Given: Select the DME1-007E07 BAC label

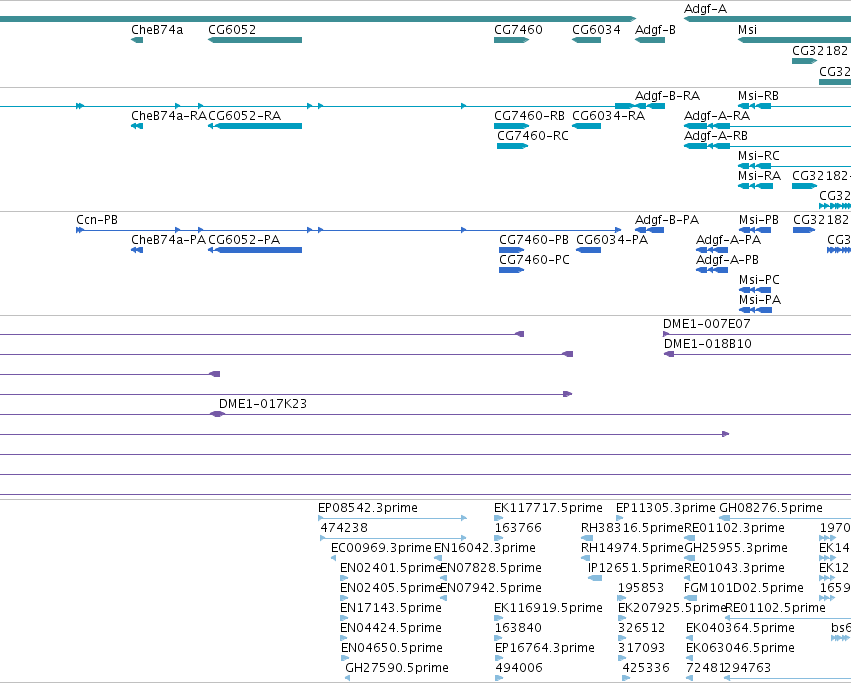Looking at the screenshot, I should [707, 325].
